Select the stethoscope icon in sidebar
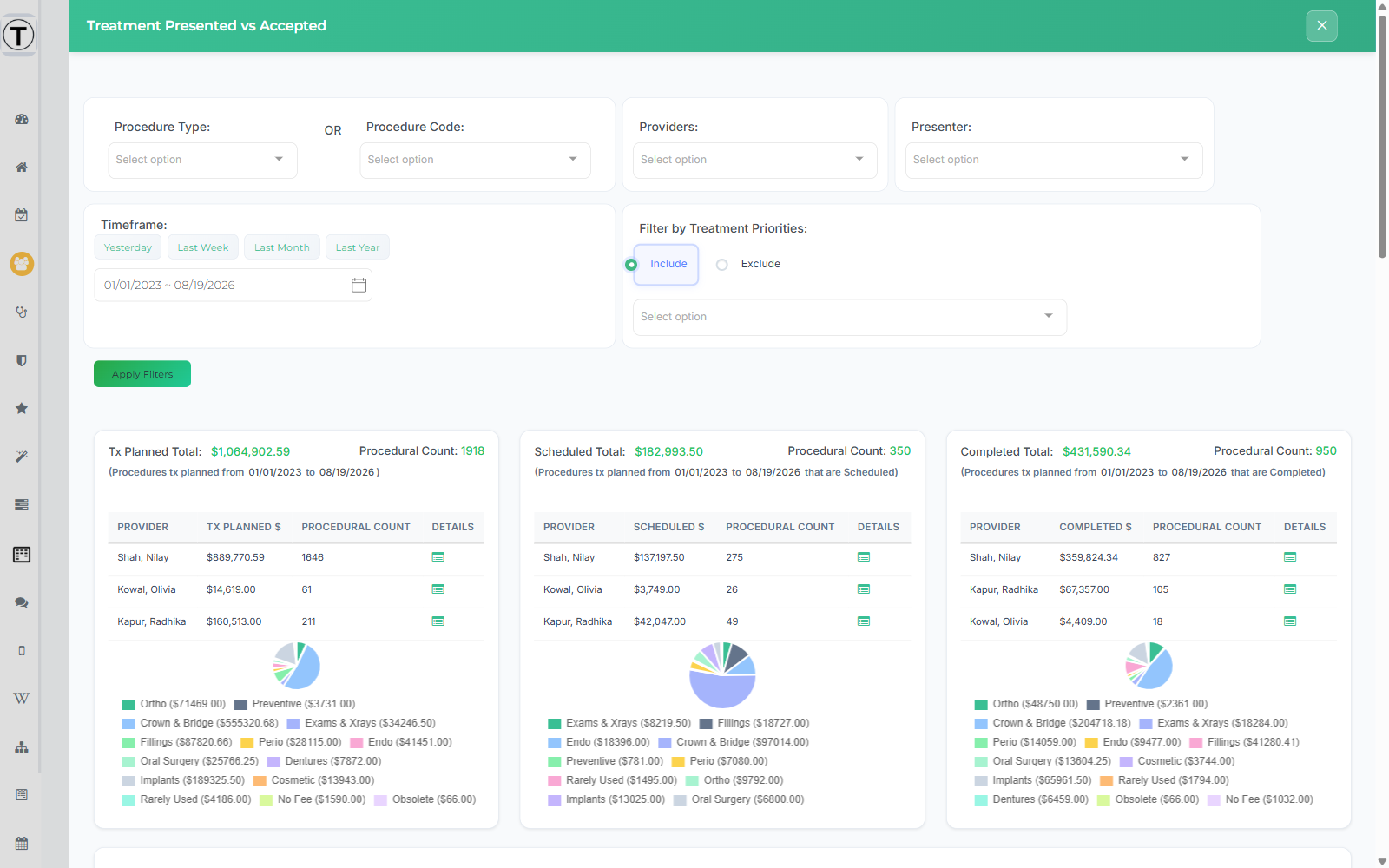 click(22, 312)
